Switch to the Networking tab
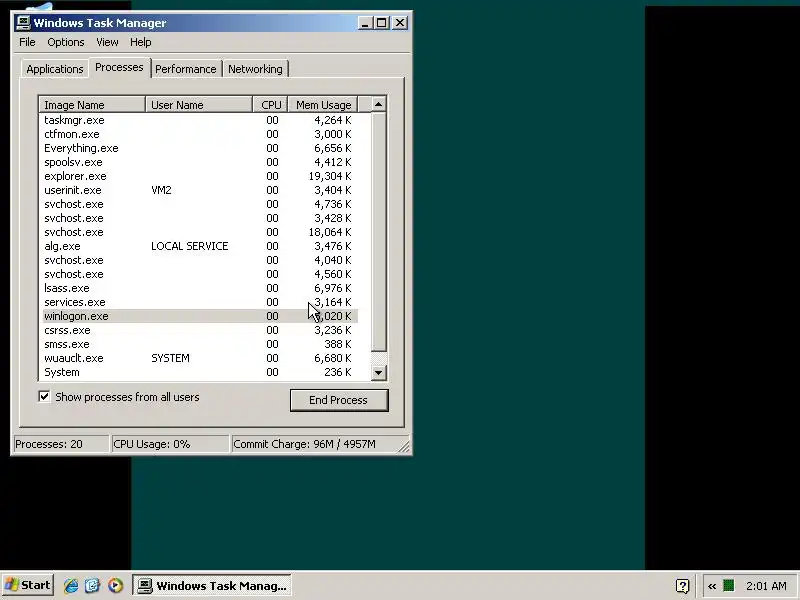The width and height of the screenshot is (800, 600). coord(255,69)
